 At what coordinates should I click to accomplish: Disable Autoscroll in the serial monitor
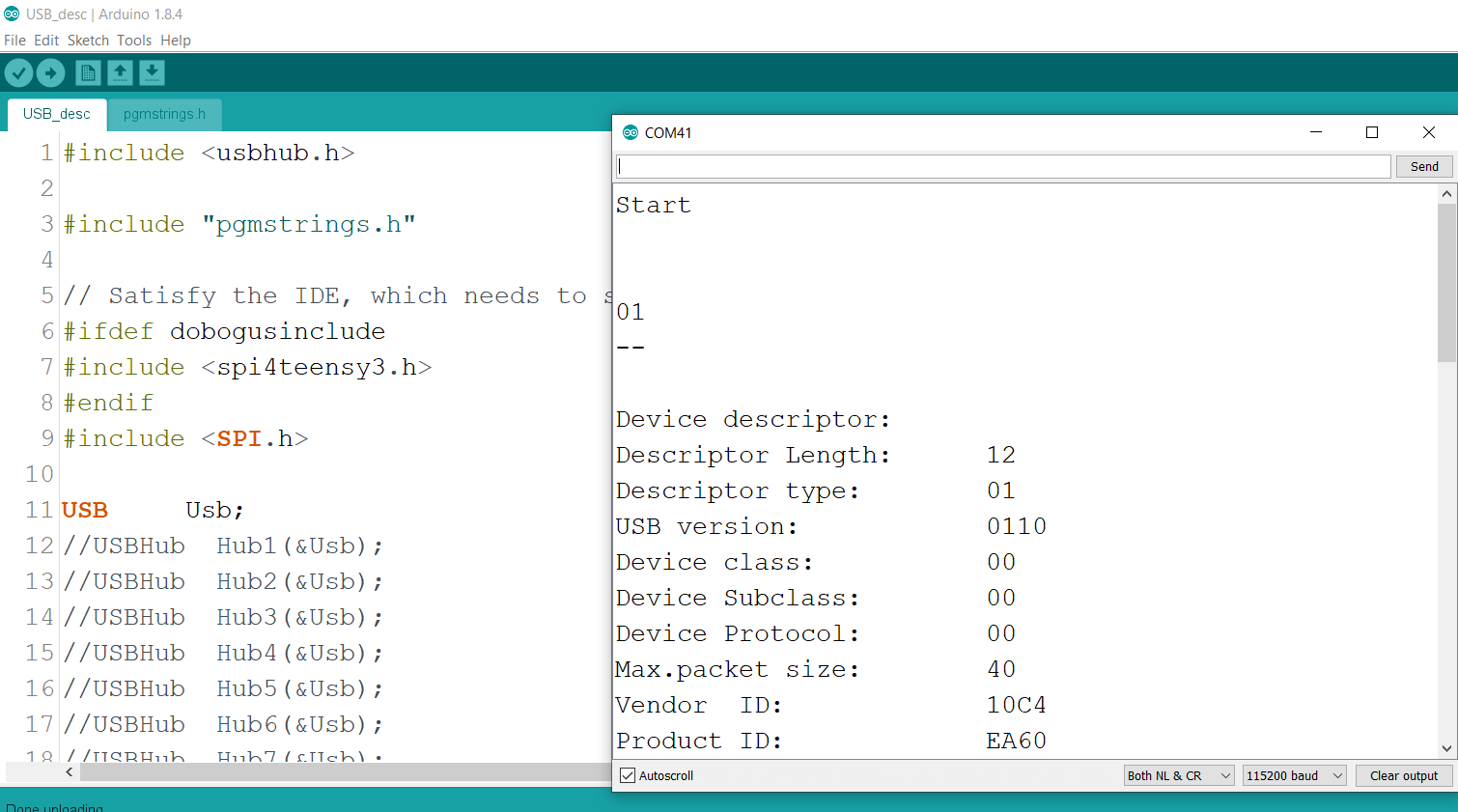pyautogui.click(x=628, y=774)
